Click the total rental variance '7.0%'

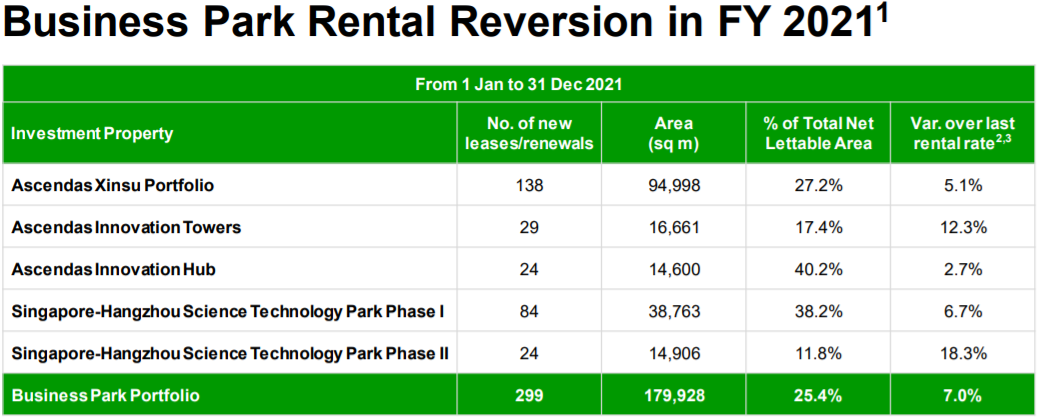pyautogui.click(x=963, y=396)
